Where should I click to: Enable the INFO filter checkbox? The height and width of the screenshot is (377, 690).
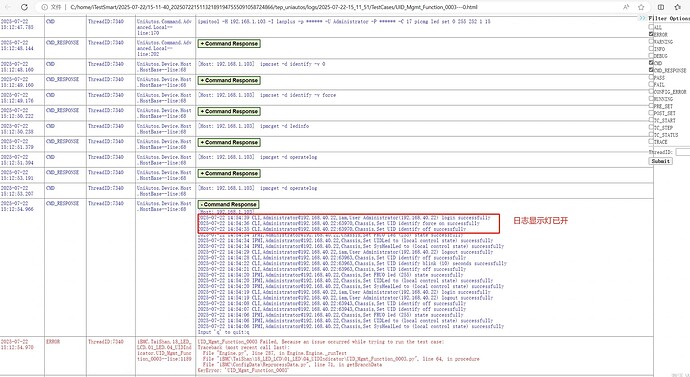click(x=651, y=48)
